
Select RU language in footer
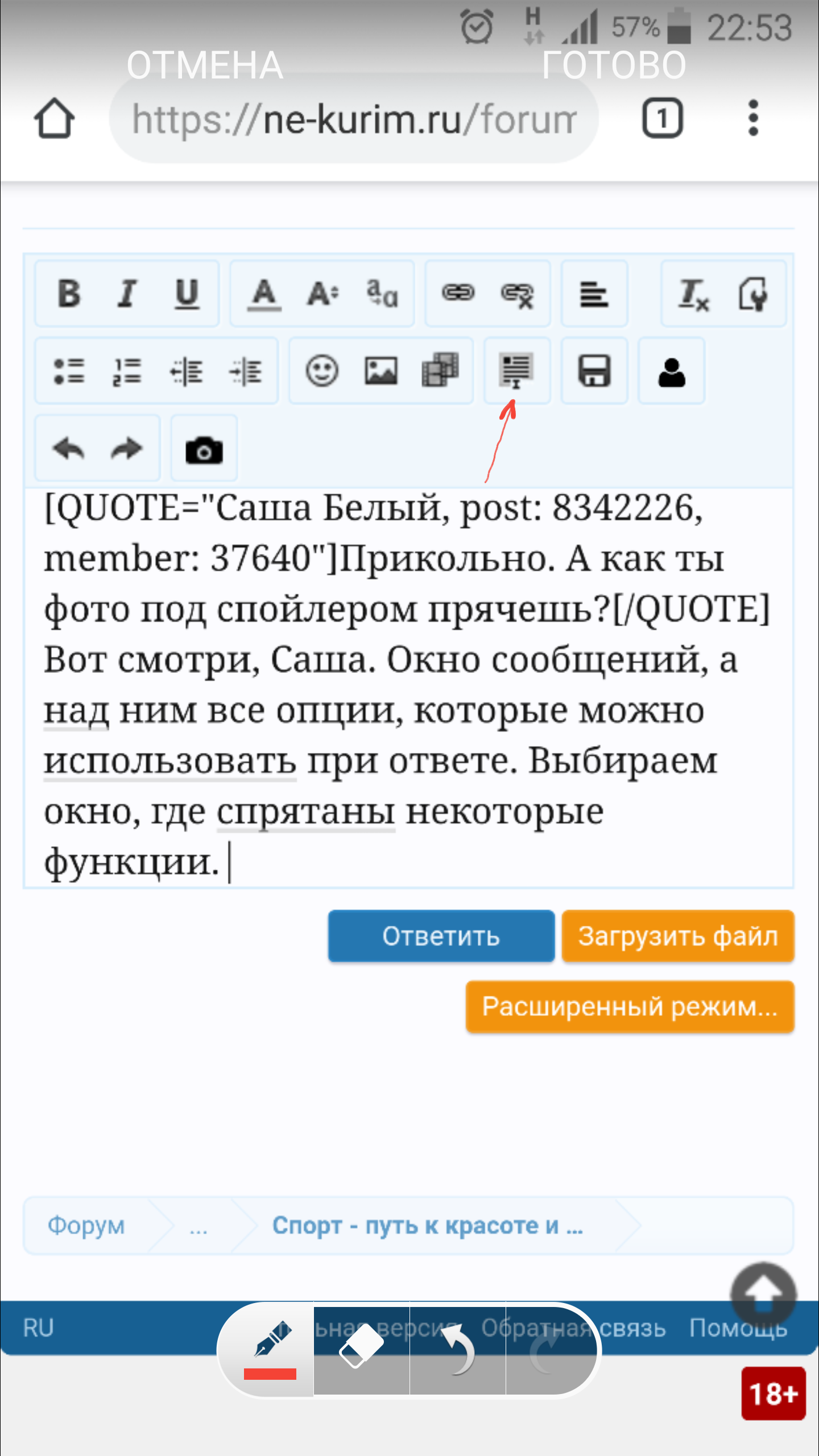[38, 1327]
